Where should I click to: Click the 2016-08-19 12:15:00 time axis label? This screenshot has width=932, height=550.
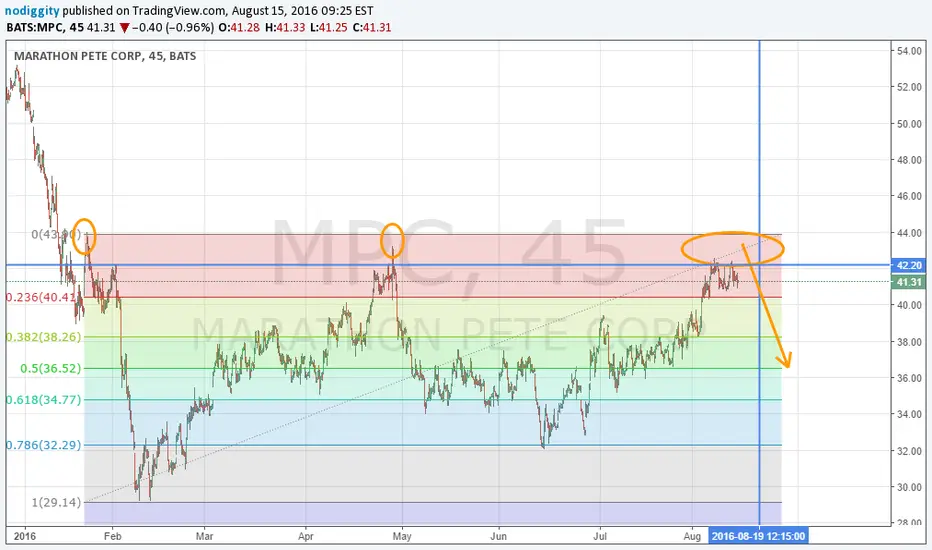pyautogui.click(x=758, y=536)
